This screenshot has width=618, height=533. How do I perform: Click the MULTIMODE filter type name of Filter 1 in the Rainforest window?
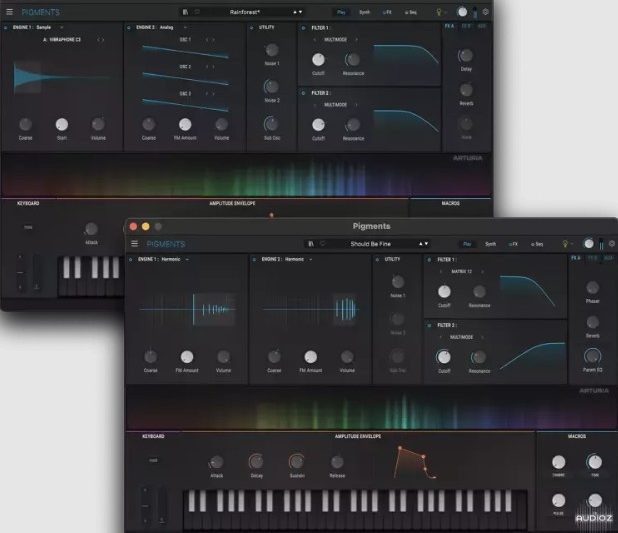(x=335, y=40)
